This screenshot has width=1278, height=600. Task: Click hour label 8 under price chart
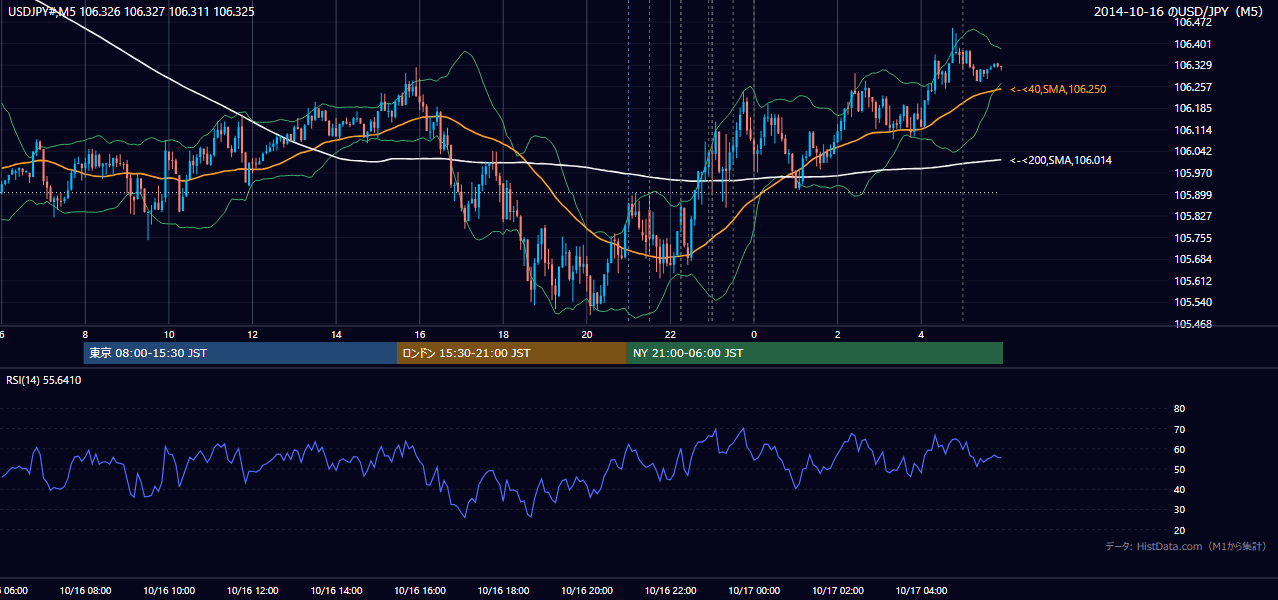click(85, 334)
